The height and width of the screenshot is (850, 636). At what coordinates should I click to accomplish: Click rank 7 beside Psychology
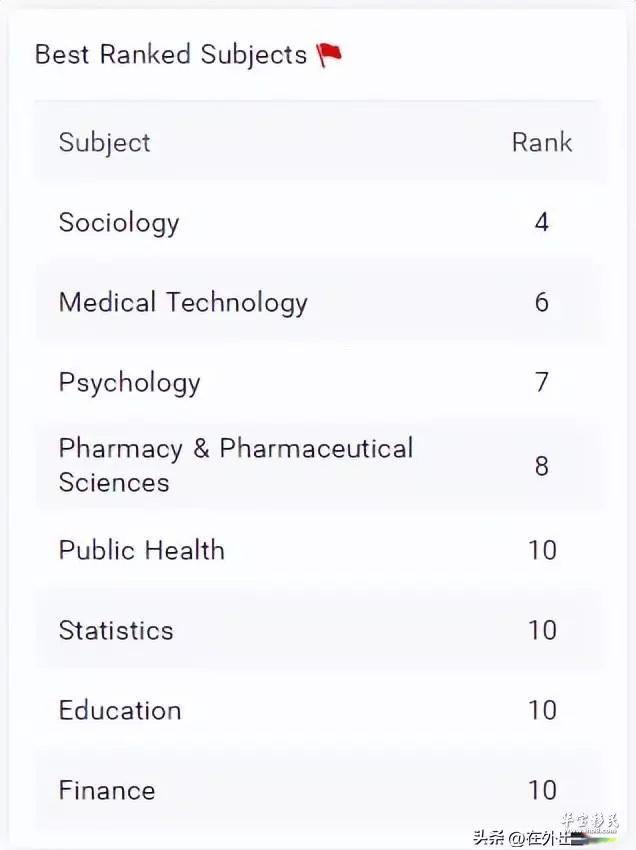[542, 382]
